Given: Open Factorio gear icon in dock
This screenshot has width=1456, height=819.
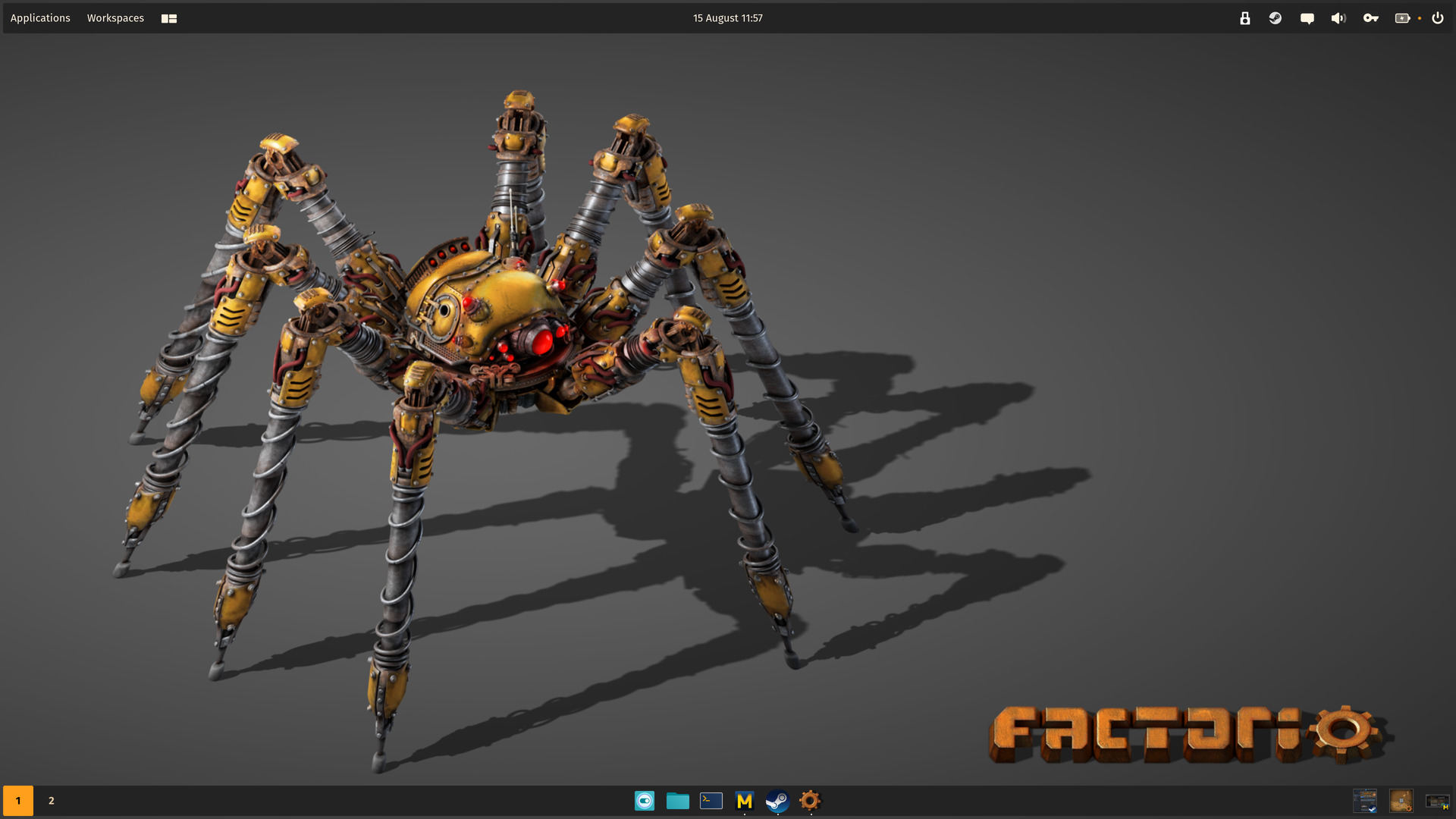Looking at the screenshot, I should pyautogui.click(x=810, y=801).
